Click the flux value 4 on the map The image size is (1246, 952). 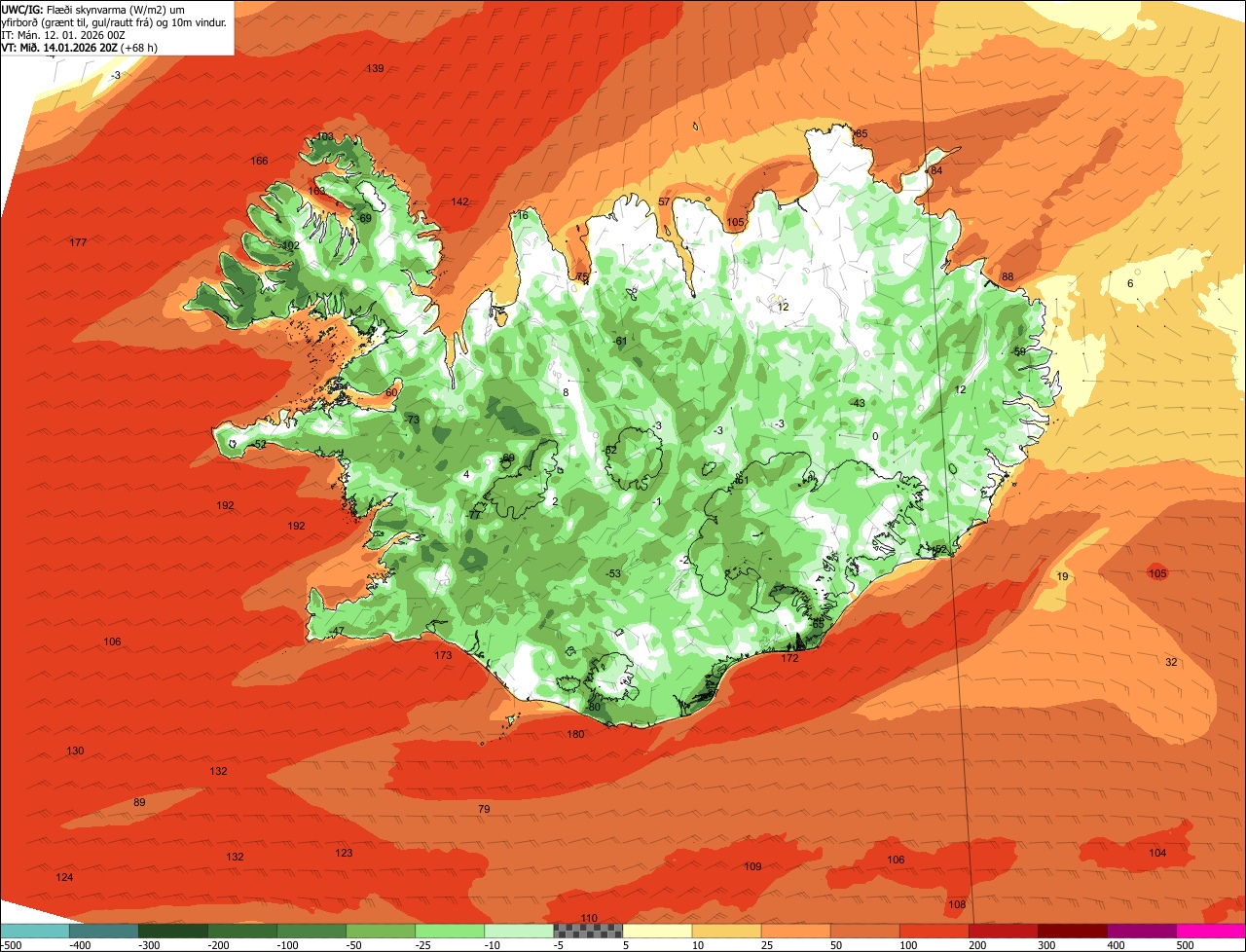[x=466, y=474]
